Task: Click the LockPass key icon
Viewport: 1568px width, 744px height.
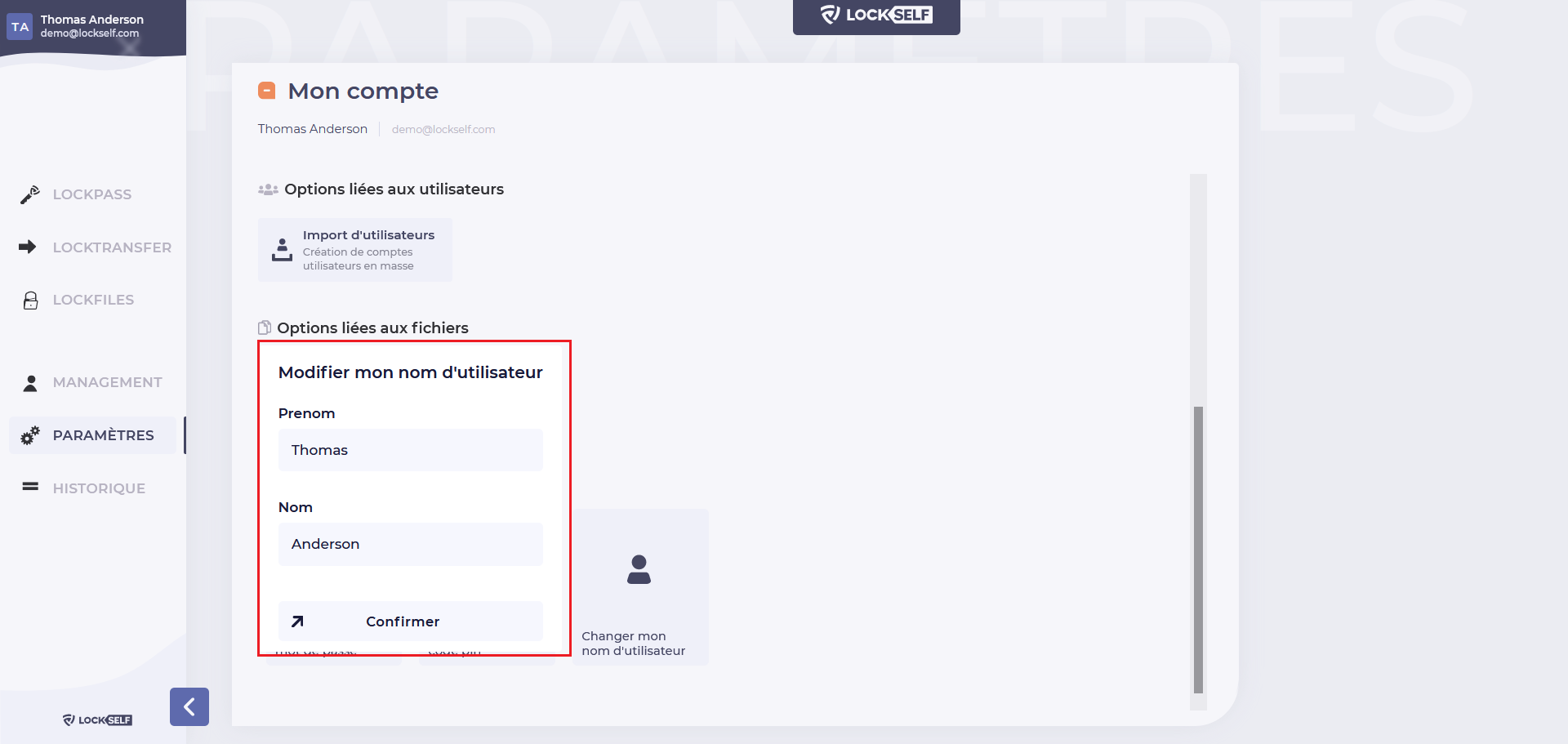Action: (30, 194)
